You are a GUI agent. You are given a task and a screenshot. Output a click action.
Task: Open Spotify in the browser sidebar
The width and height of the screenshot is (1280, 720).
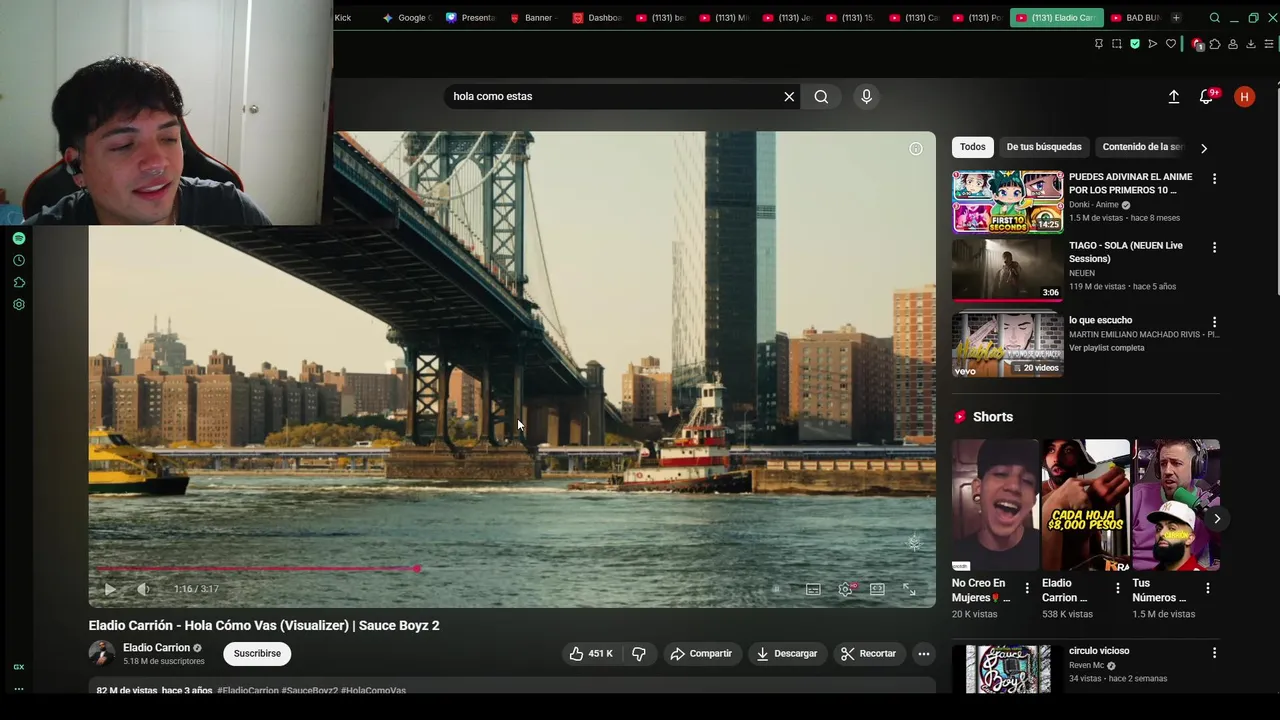18,238
